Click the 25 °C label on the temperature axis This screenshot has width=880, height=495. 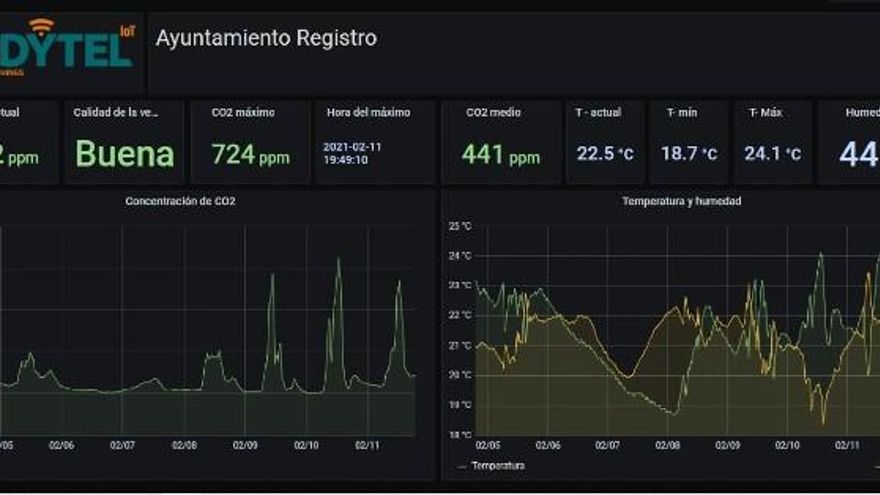(x=460, y=226)
